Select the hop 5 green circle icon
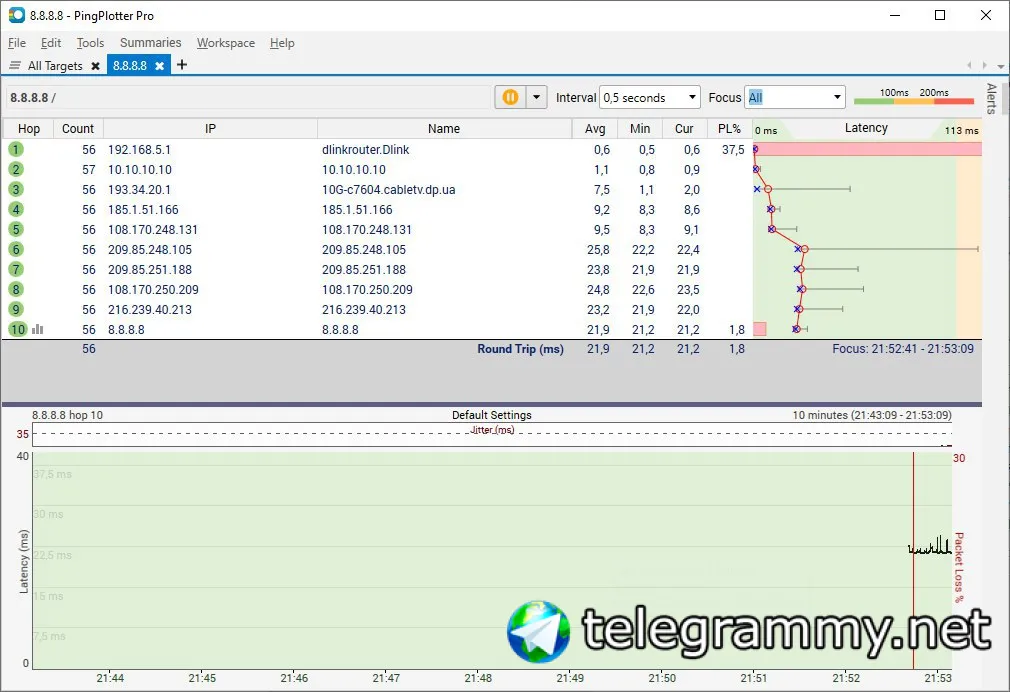The height and width of the screenshot is (692, 1010). pos(16,229)
